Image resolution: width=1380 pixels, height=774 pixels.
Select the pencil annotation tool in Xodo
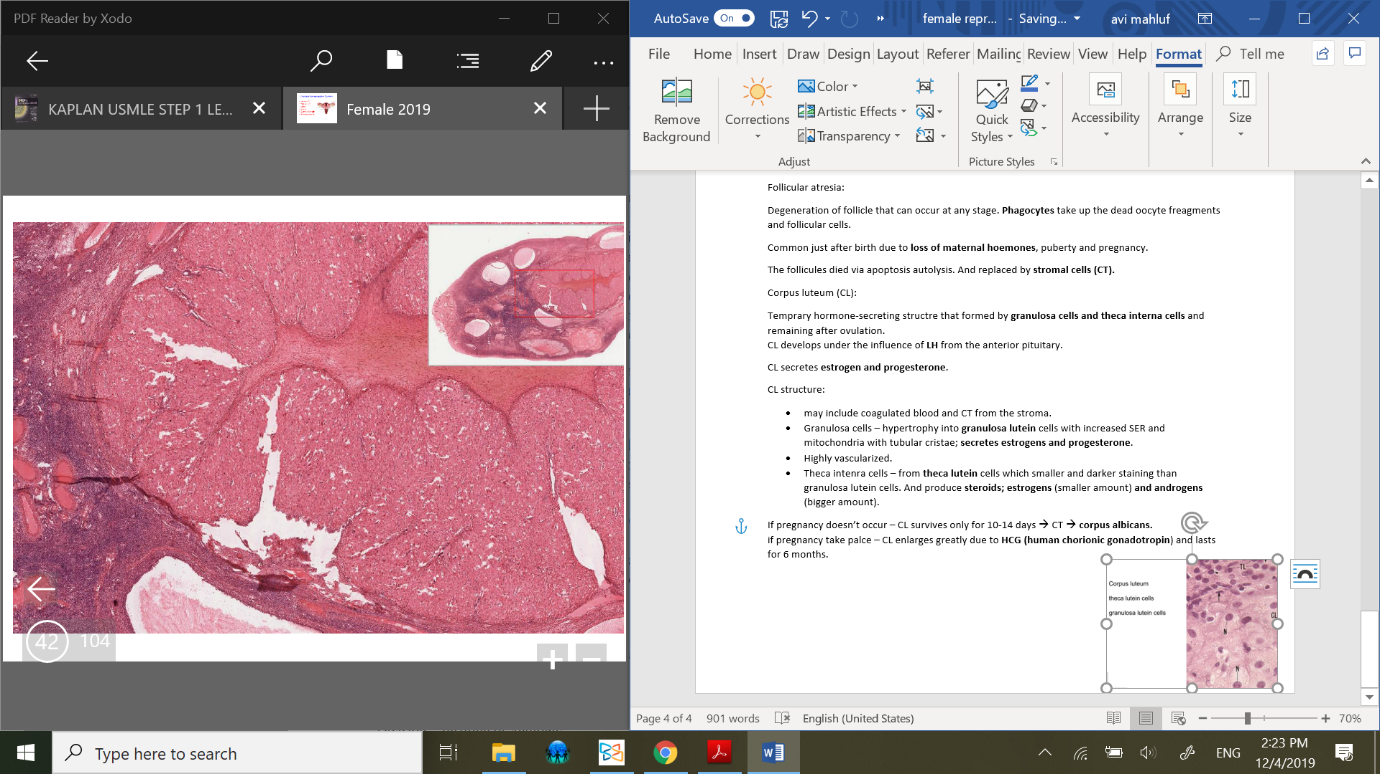pos(541,61)
